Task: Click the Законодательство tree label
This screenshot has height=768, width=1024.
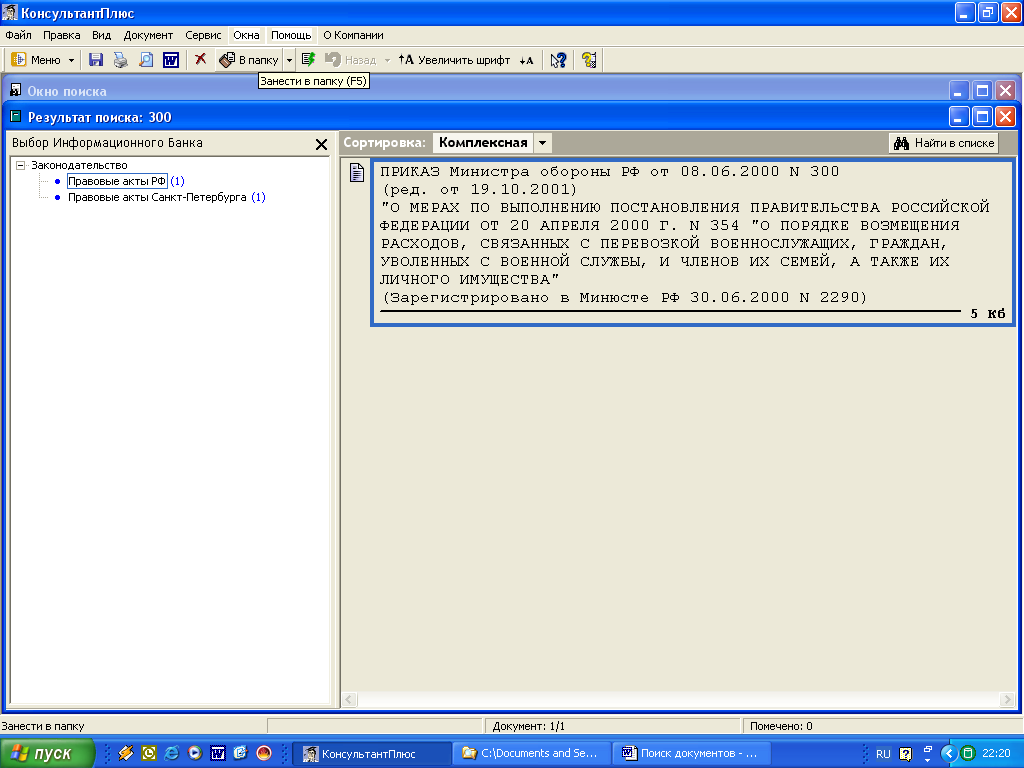Action: pos(79,165)
